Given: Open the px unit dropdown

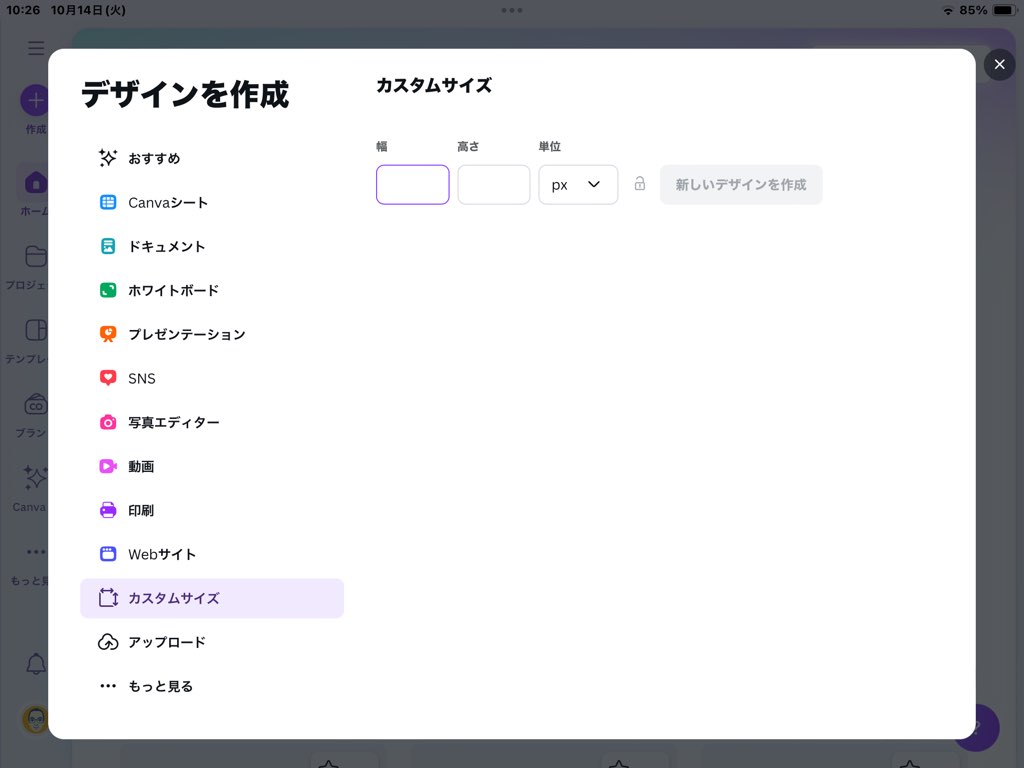Looking at the screenshot, I should pyautogui.click(x=578, y=185).
